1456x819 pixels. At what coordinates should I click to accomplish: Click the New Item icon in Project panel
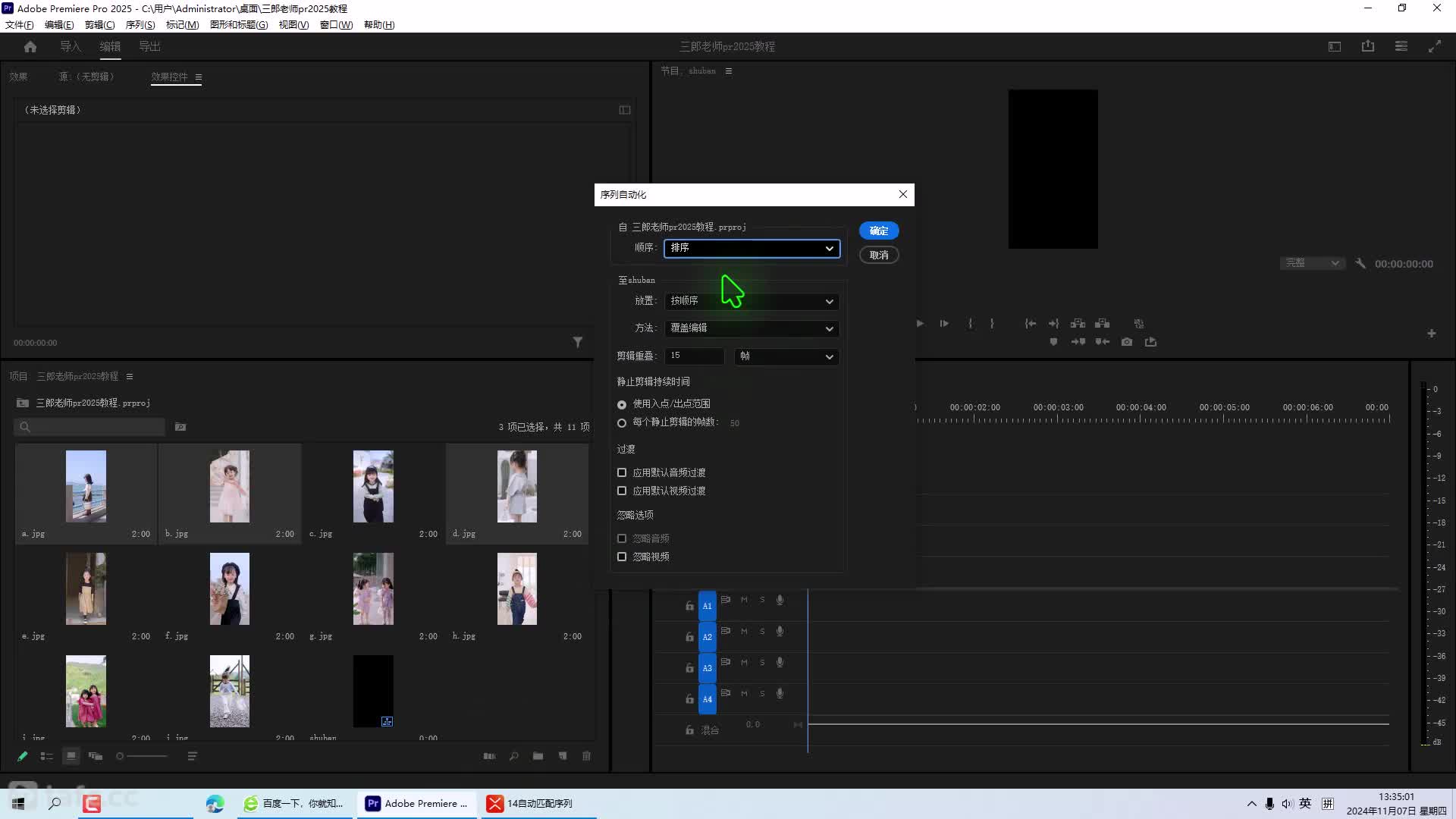[x=562, y=756]
